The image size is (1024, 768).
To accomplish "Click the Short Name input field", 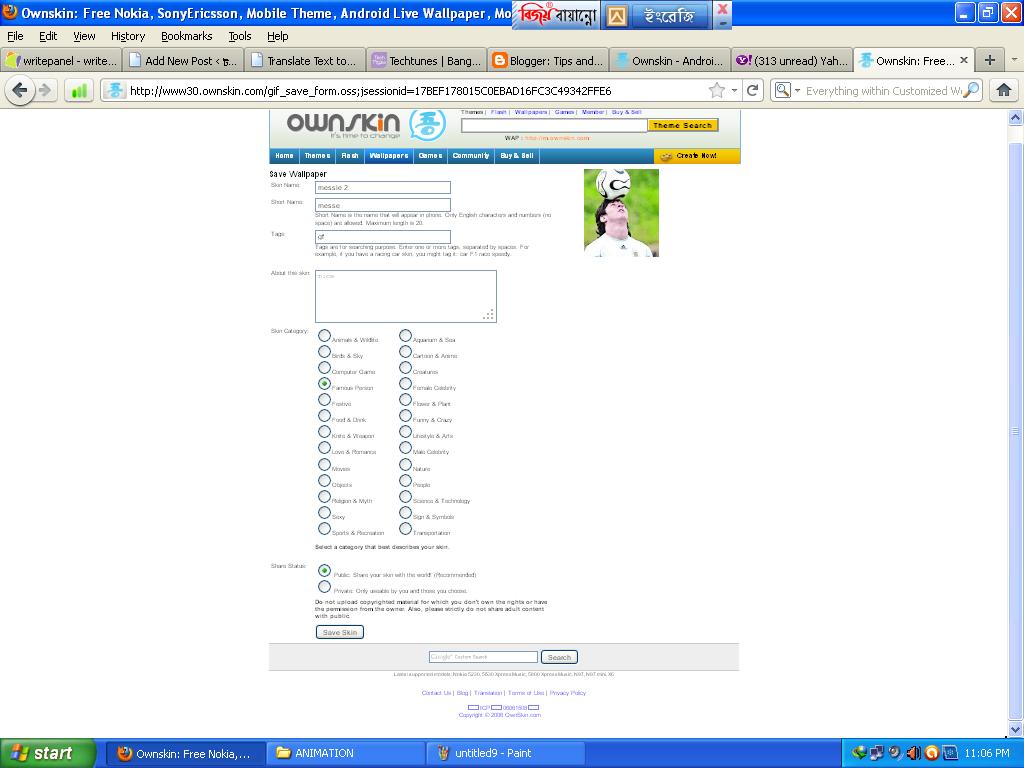I will (x=383, y=205).
